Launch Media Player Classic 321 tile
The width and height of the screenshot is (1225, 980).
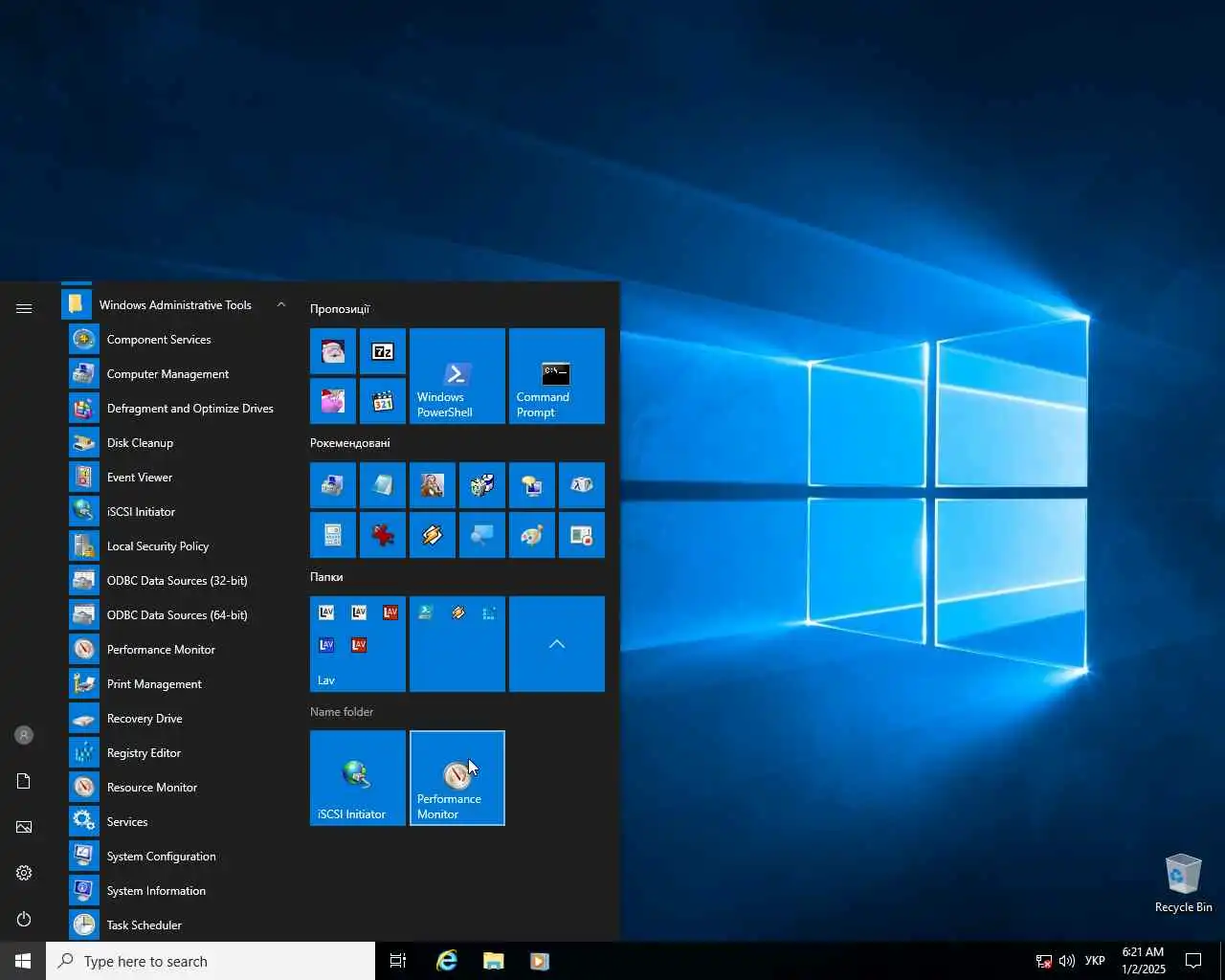[x=383, y=401]
